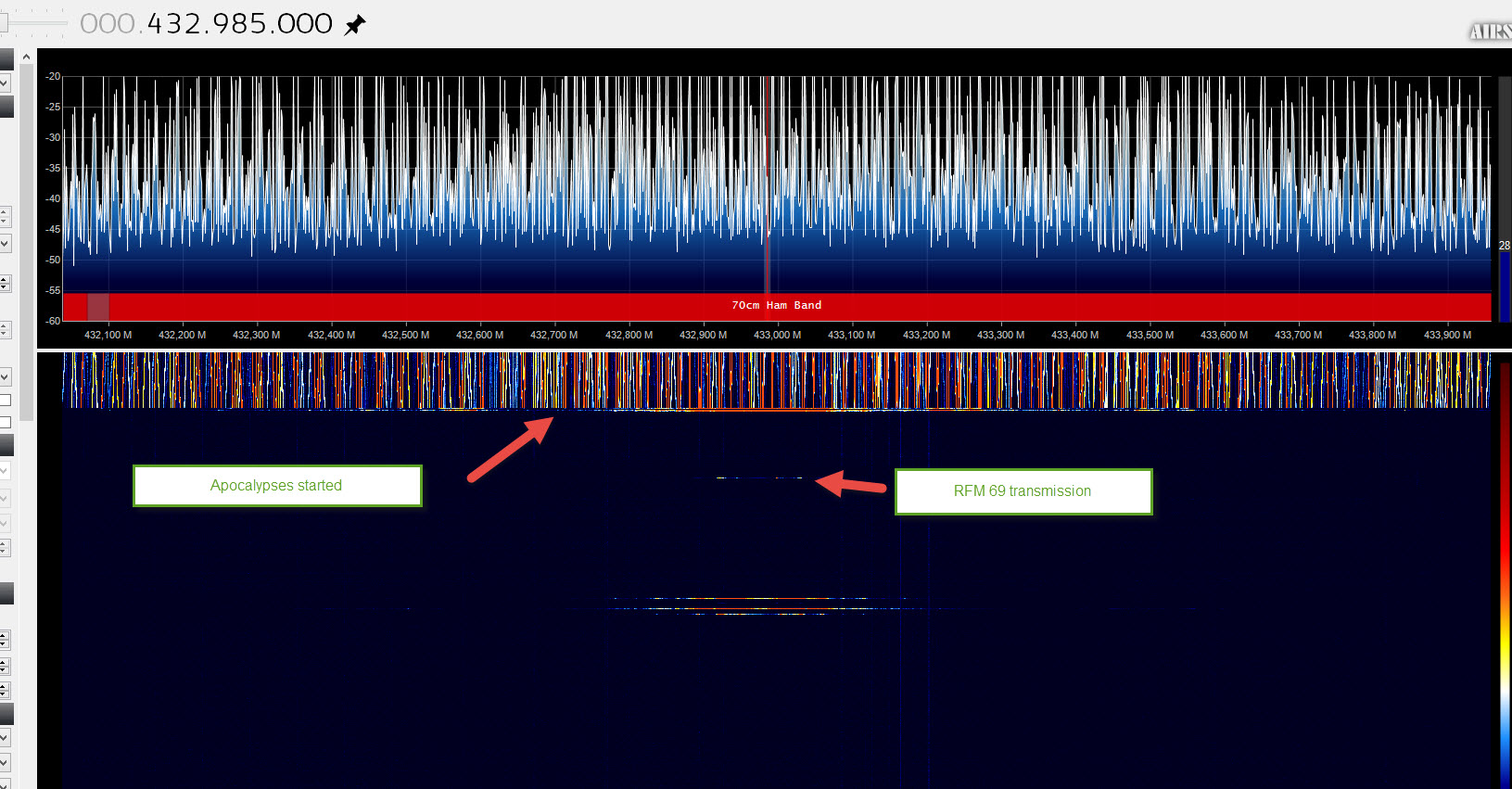Viewport: 1512px width, 789px height.
Task: Open the topmost dropdown at left panel edge
Action: tap(5, 83)
